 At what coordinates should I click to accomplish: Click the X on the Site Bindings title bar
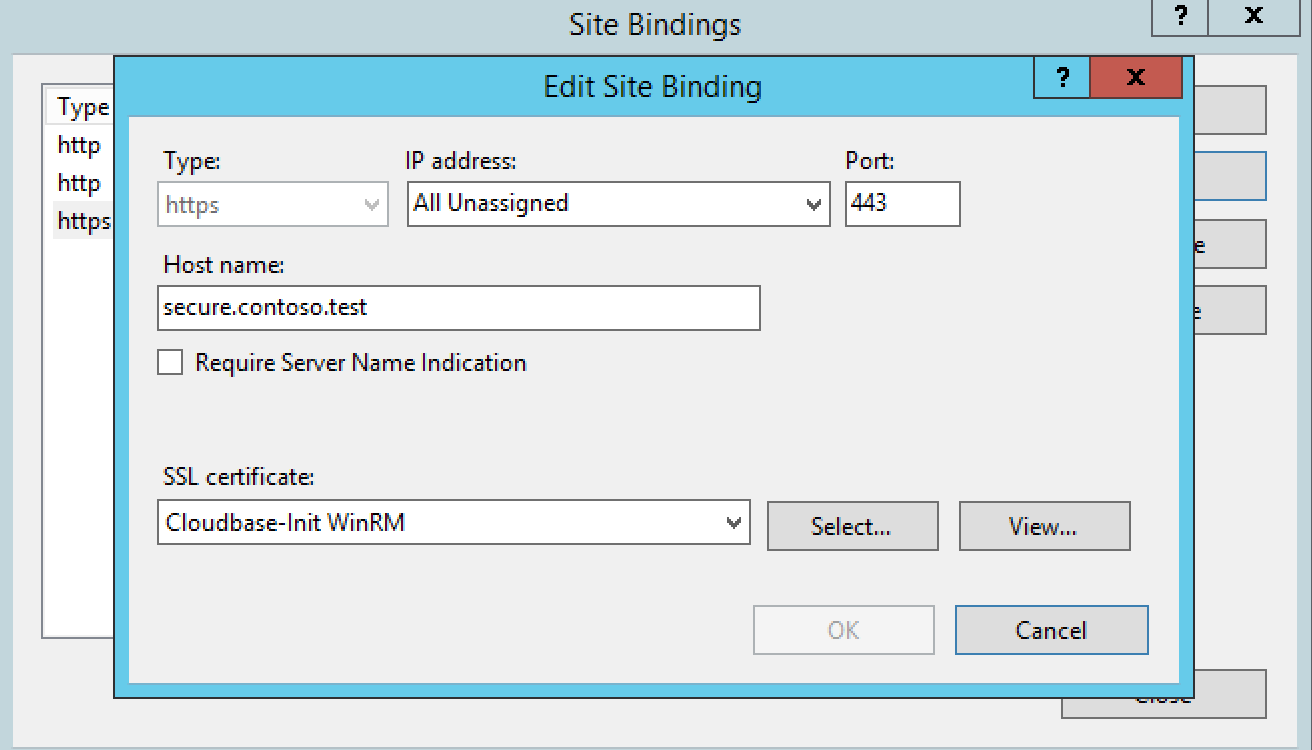(x=1253, y=17)
